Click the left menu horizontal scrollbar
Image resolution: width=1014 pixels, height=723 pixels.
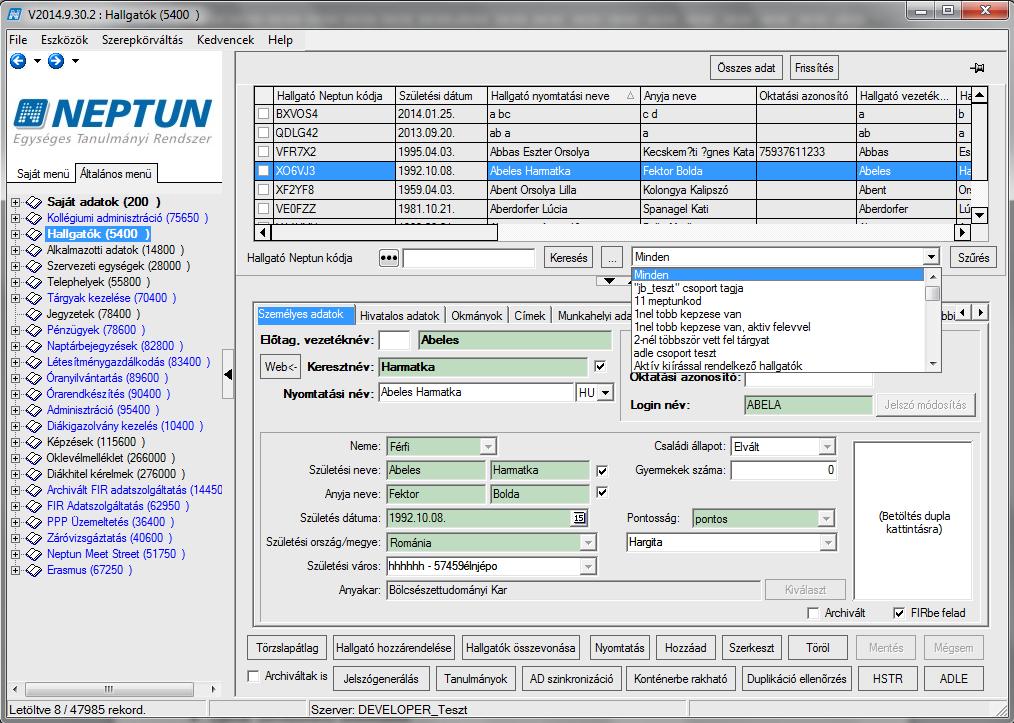click(x=110, y=689)
